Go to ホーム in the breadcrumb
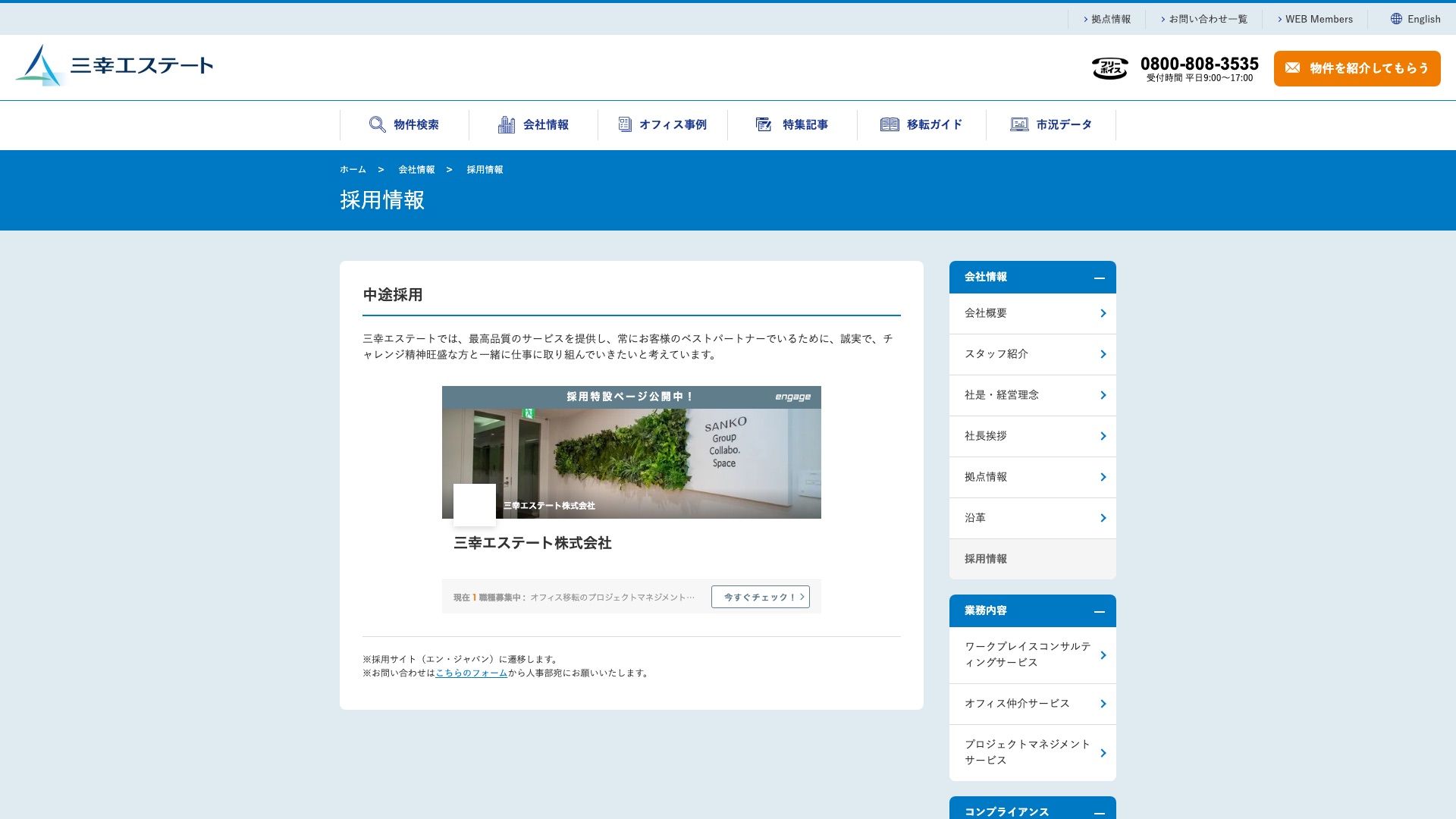Image resolution: width=1456 pixels, height=819 pixels. click(353, 170)
